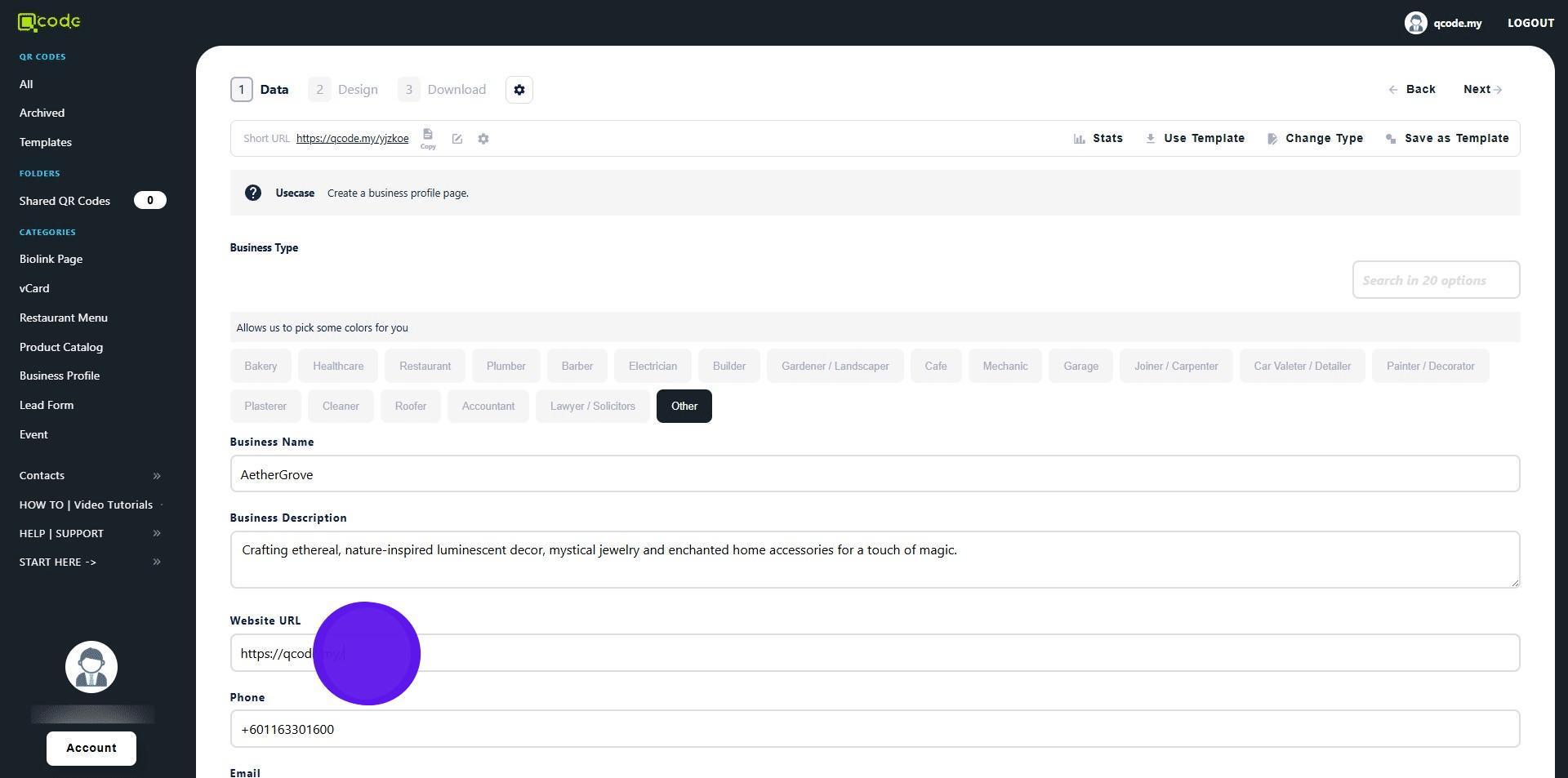Open the Business Profile category
Viewport: 1568px width, 778px height.
60,376
